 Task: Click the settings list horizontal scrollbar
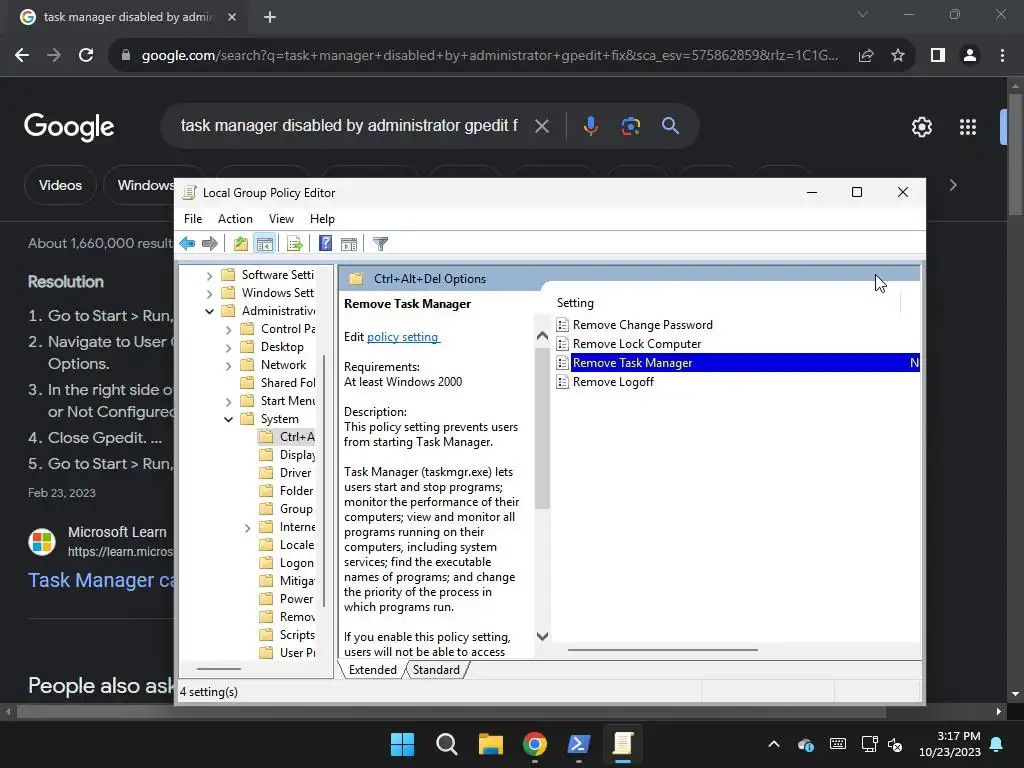662,650
